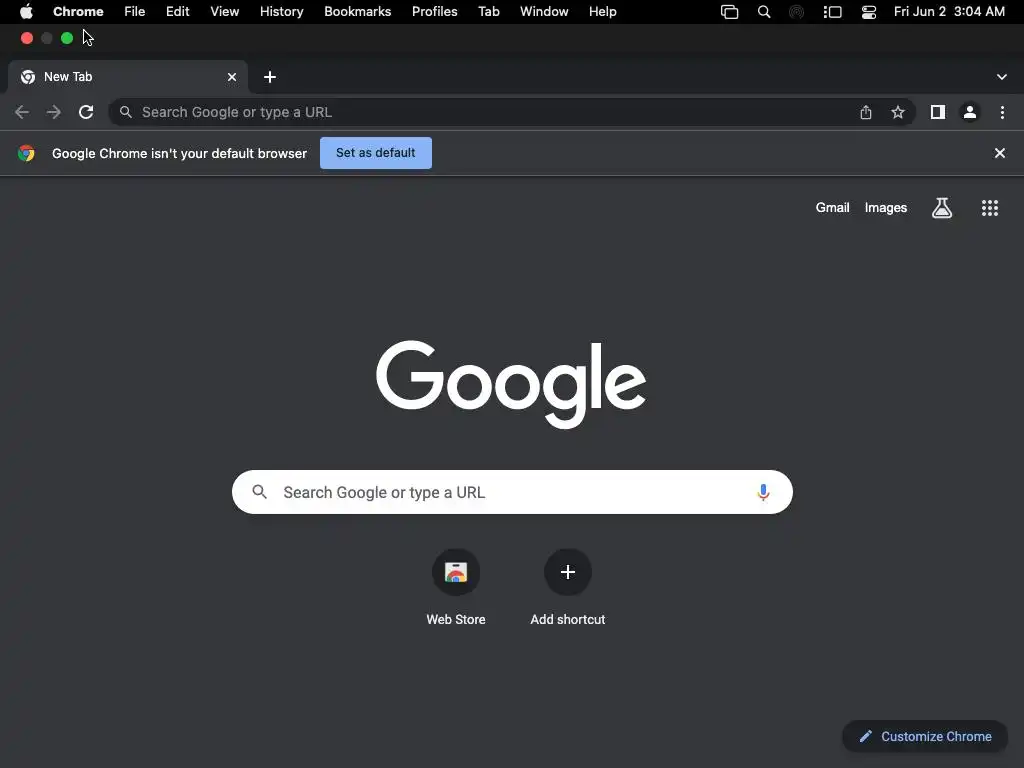The height and width of the screenshot is (768, 1024).
Task: Open Chrome's three-dot menu
Action: [x=1002, y=112]
